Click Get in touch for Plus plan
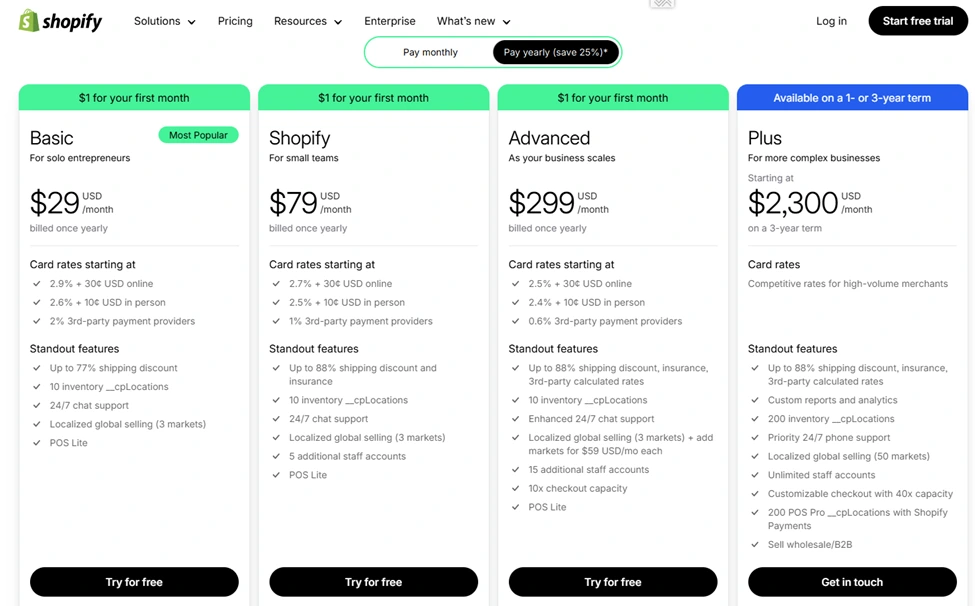 (852, 582)
